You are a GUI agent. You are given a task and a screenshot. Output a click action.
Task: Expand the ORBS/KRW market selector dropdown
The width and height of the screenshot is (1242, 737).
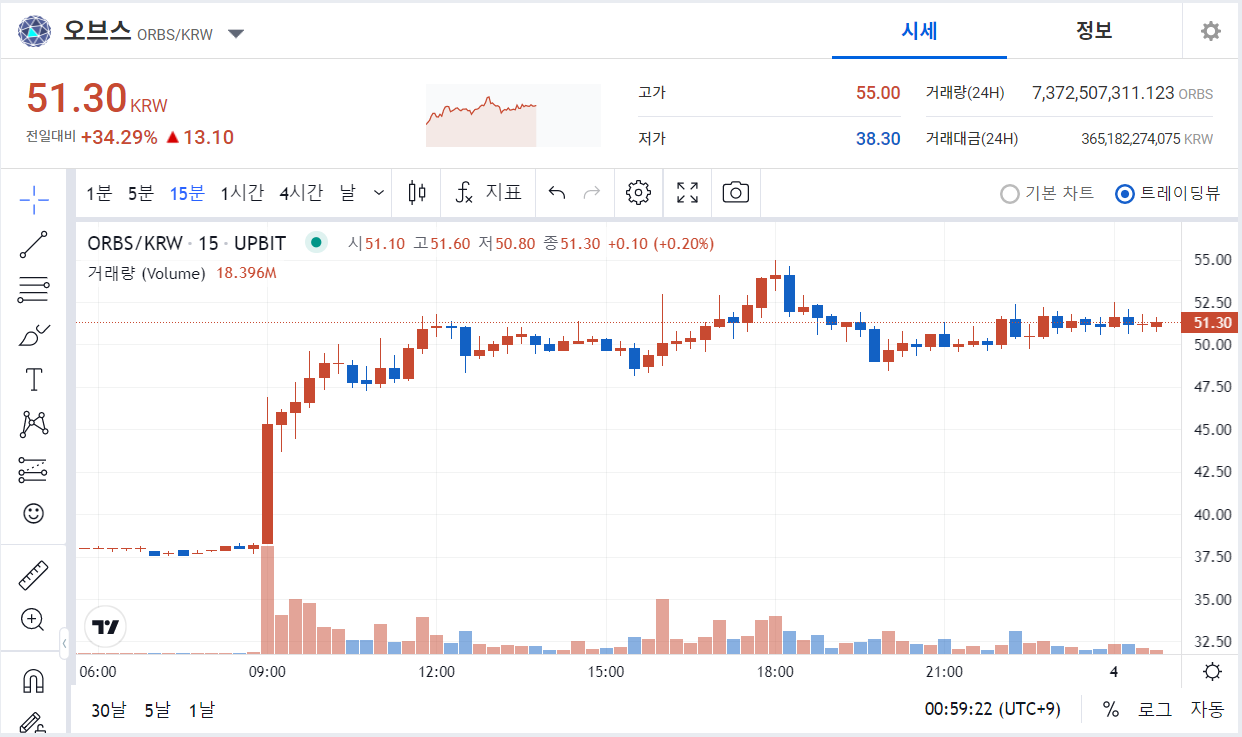[236, 33]
